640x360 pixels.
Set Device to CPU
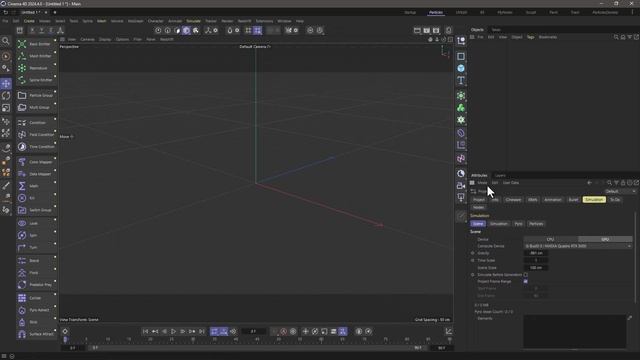tap(550, 239)
